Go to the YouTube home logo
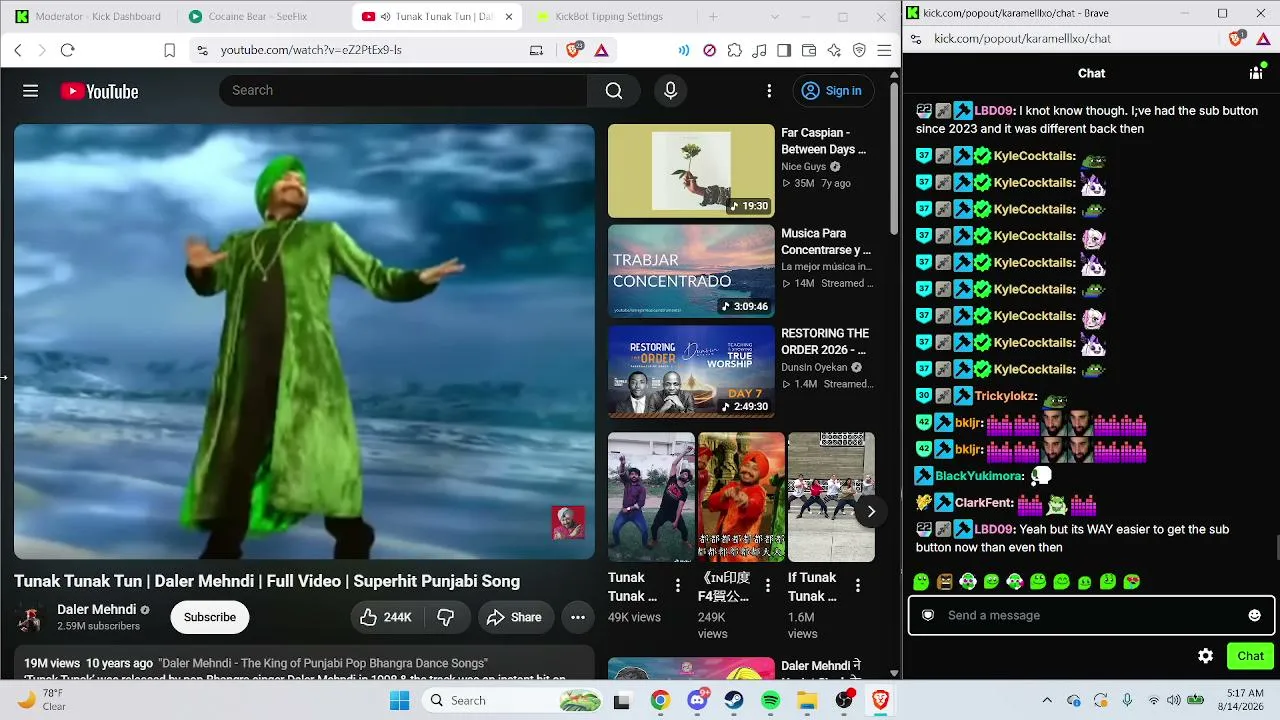The width and height of the screenshot is (1280, 720). tap(99, 91)
